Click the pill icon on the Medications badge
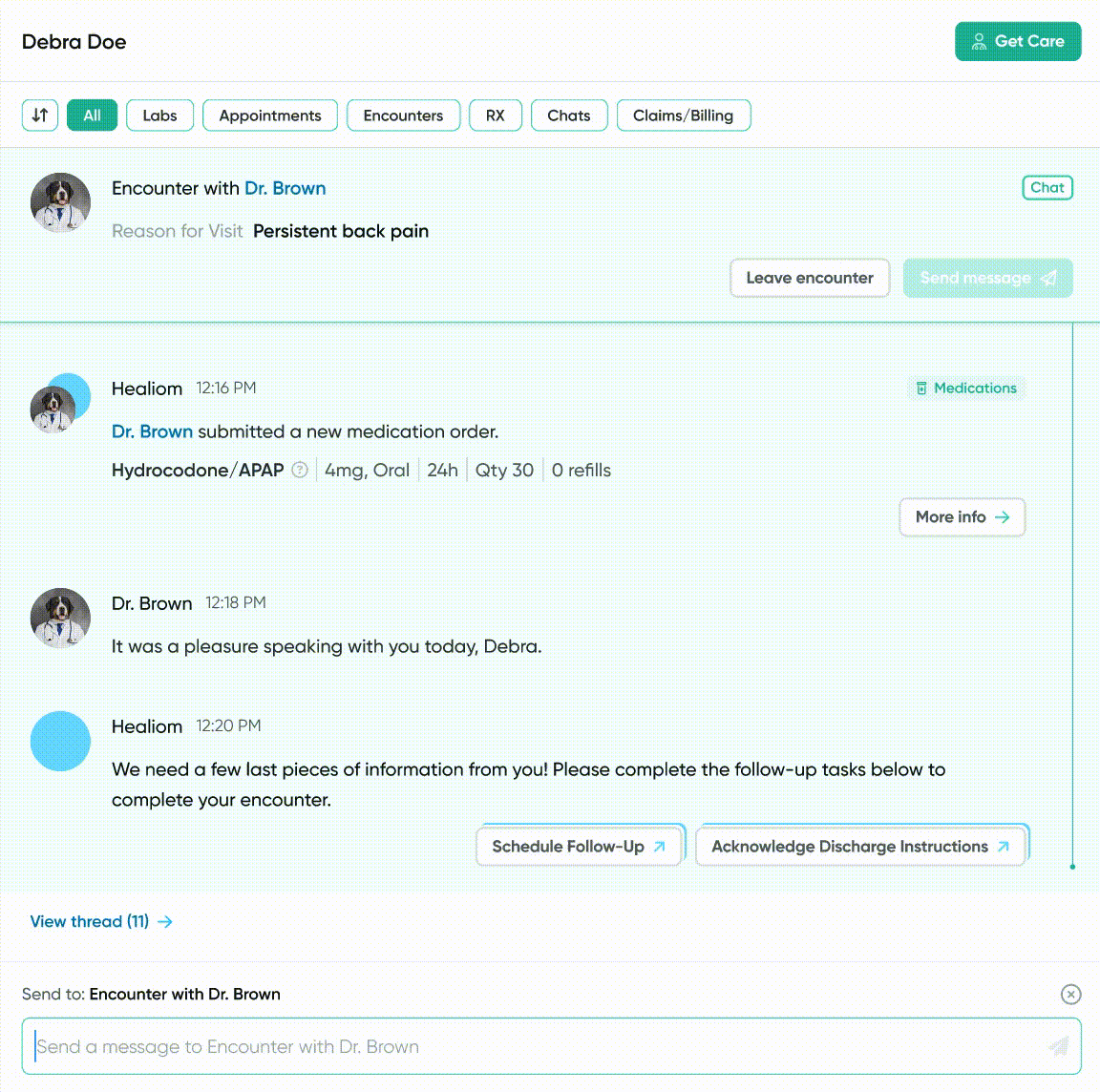This screenshot has width=1100, height=1092. (x=921, y=388)
